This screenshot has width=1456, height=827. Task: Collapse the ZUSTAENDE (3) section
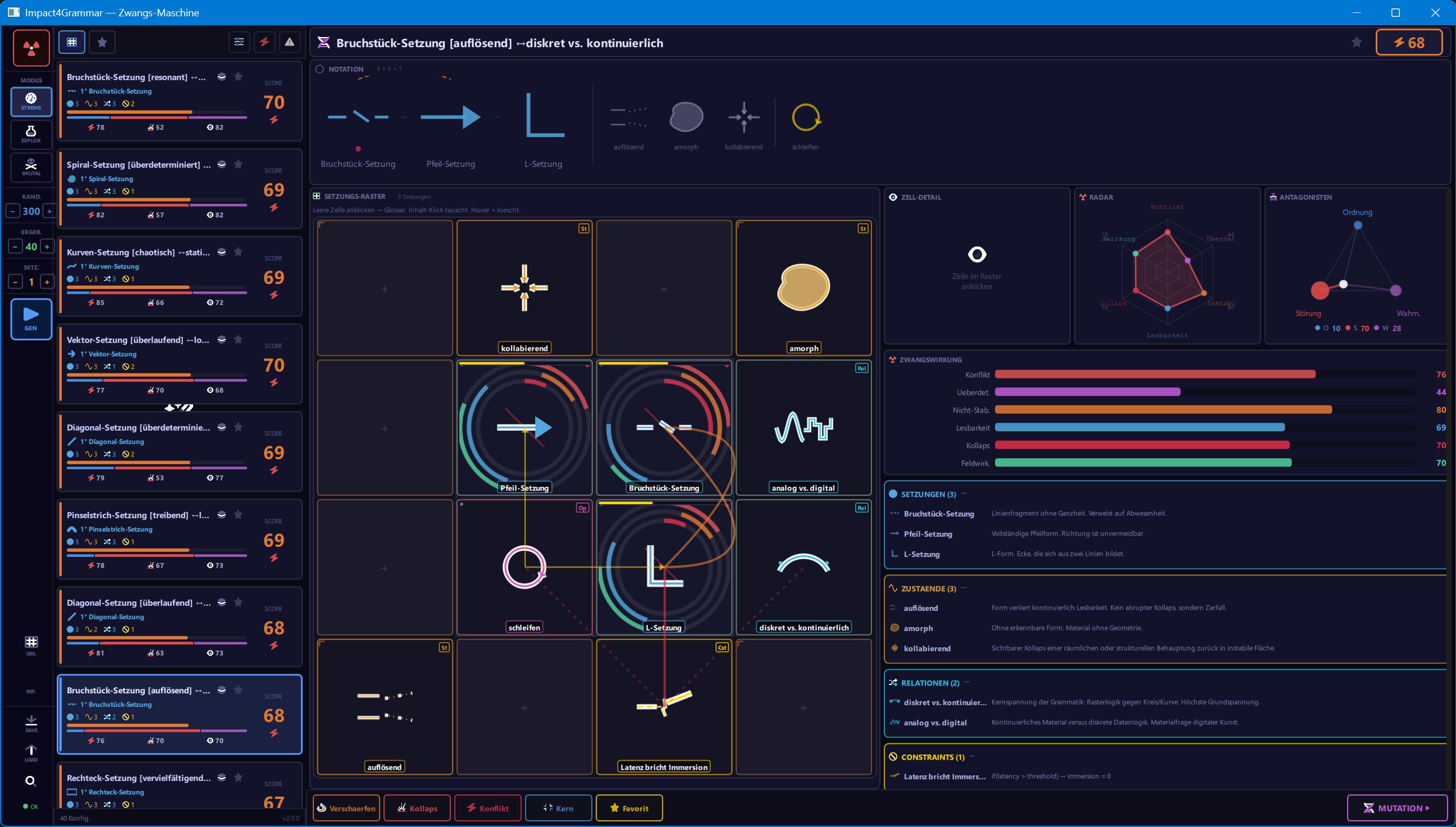pos(964,588)
